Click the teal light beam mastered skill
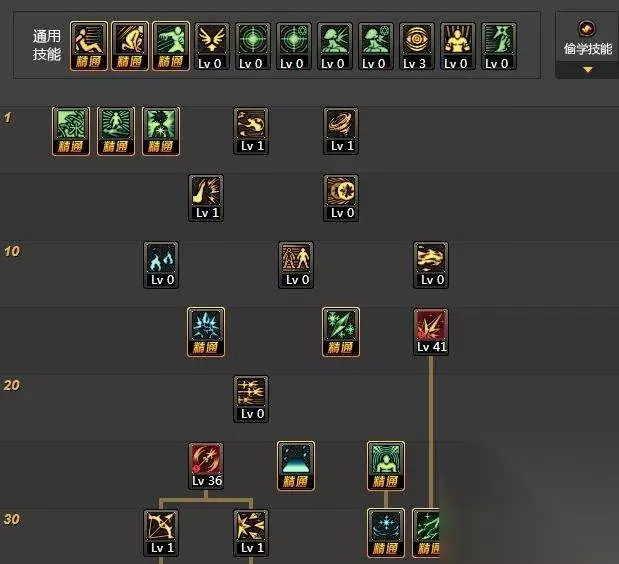This screenshot has width=619, height=564. pos(296,466)
